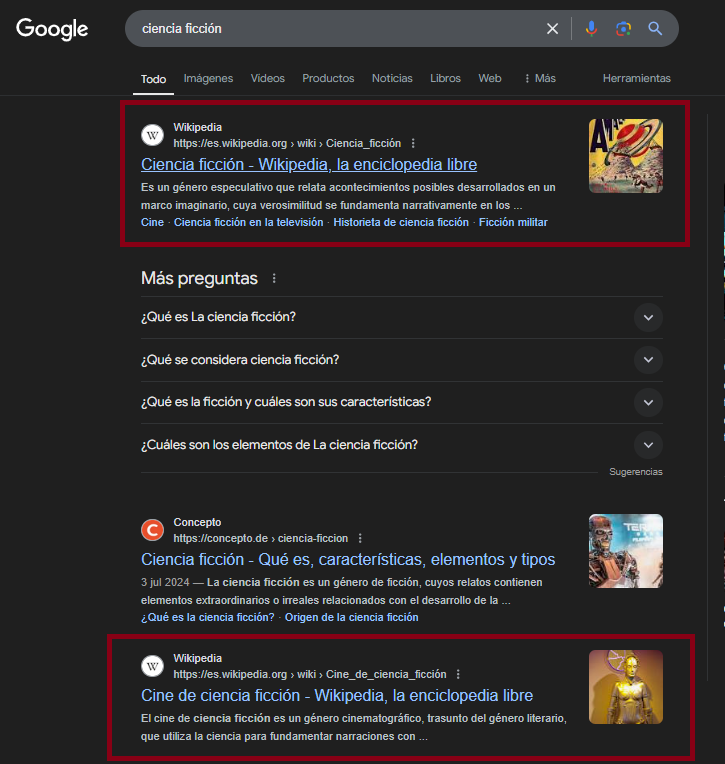The height and width of the screenshot is (764, 725).
Task: Clear the search query with X
Action: tap(552, 29)
